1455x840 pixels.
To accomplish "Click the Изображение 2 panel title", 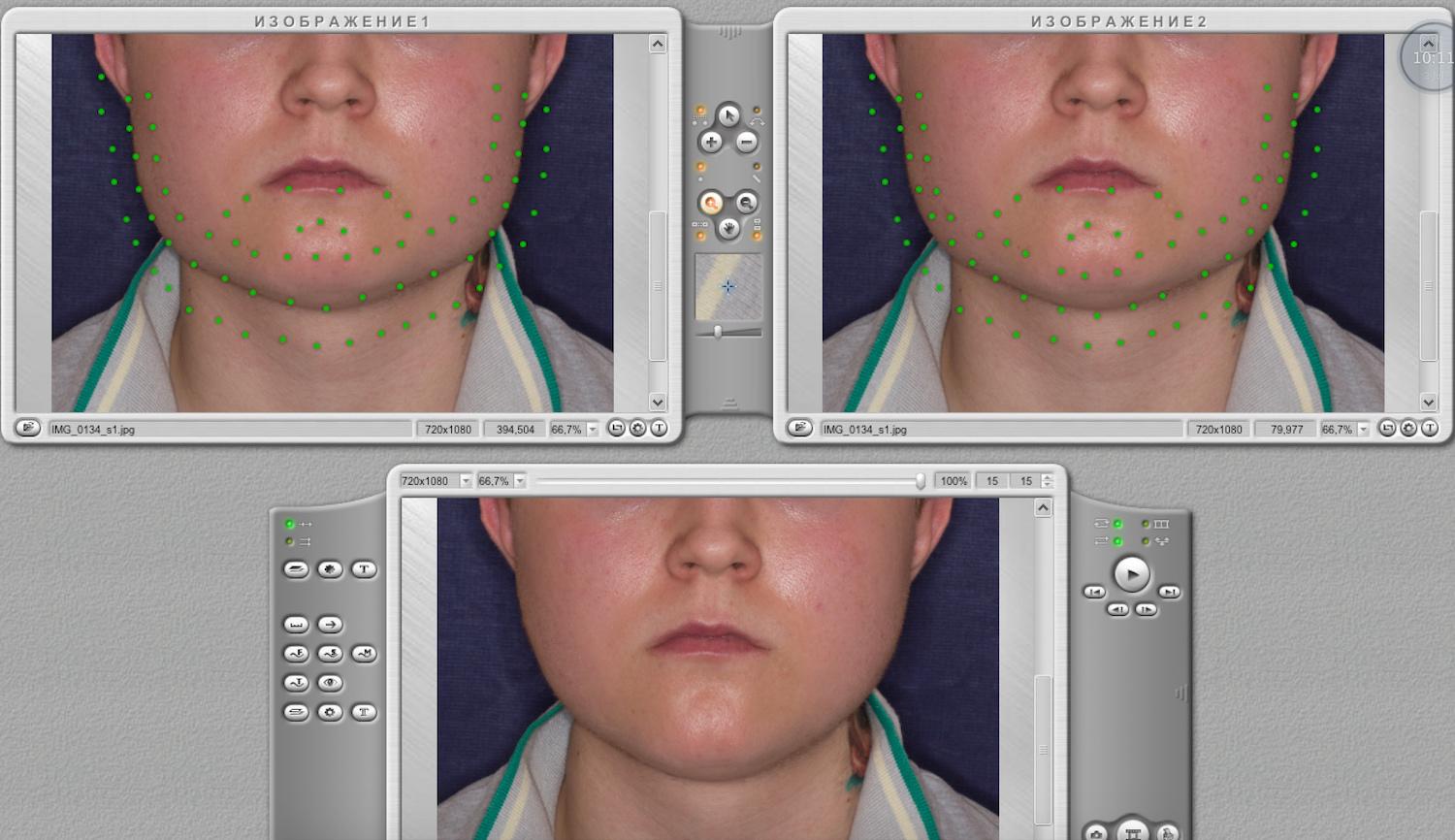I will [x=1118, y=20].
